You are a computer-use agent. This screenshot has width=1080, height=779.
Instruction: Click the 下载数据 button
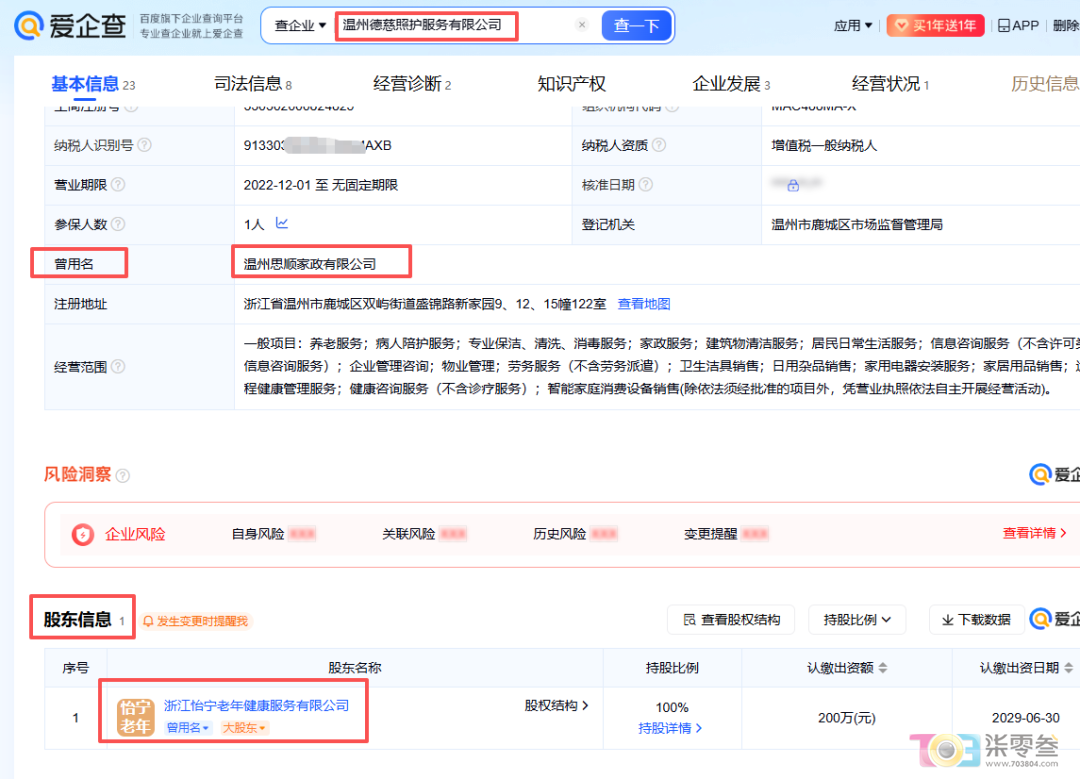tap(976, 620)
